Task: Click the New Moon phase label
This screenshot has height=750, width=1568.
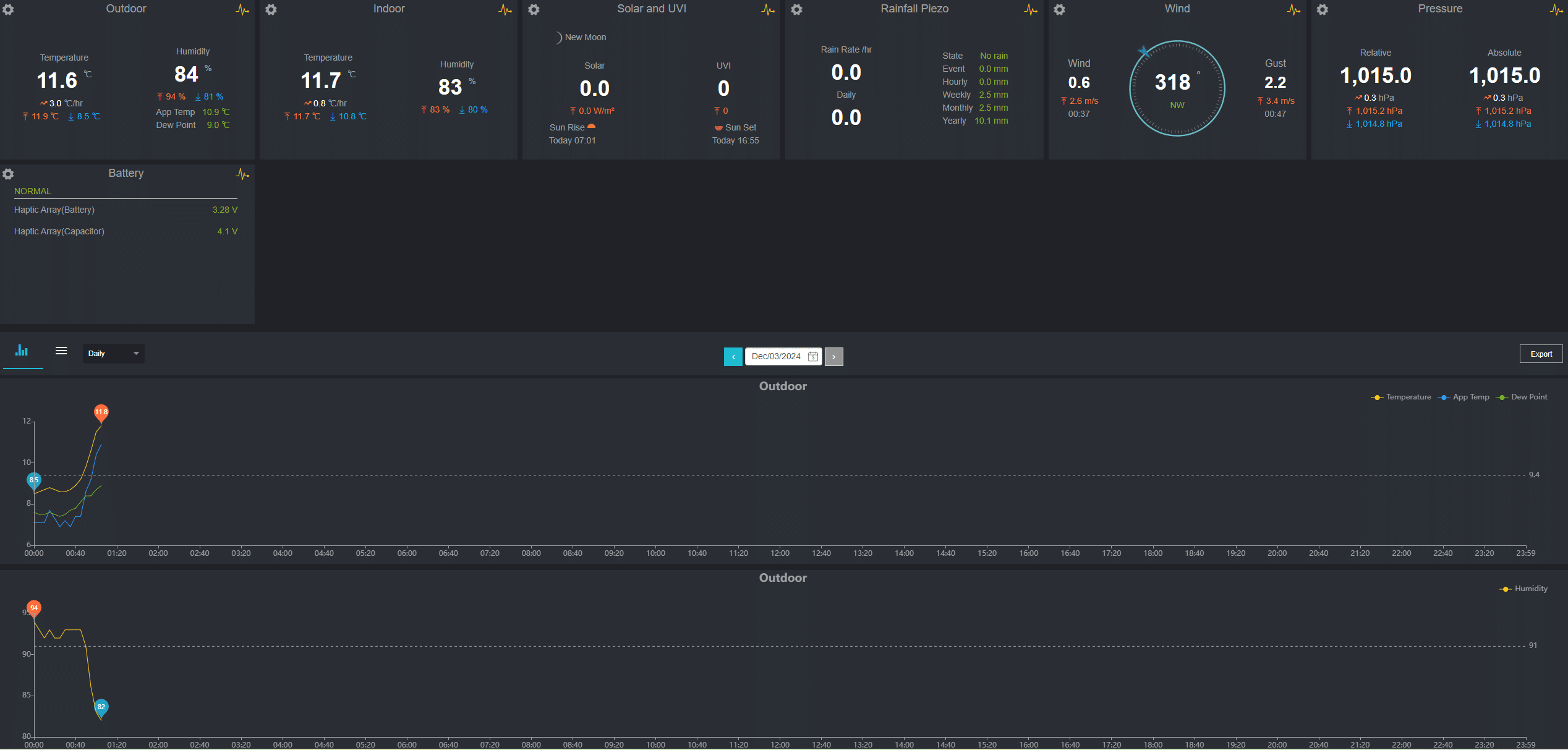Action: [x=586, y=38]
